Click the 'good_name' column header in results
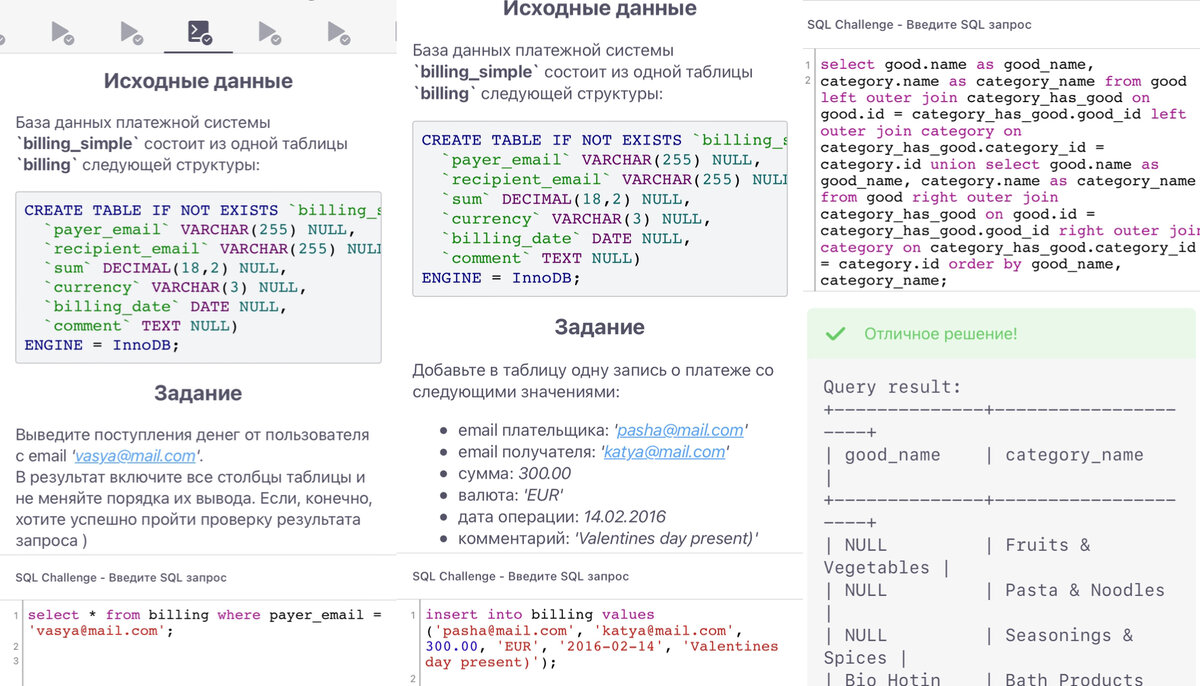The height and width of the screenshot is (686, 1200). (x=892, y=455)
